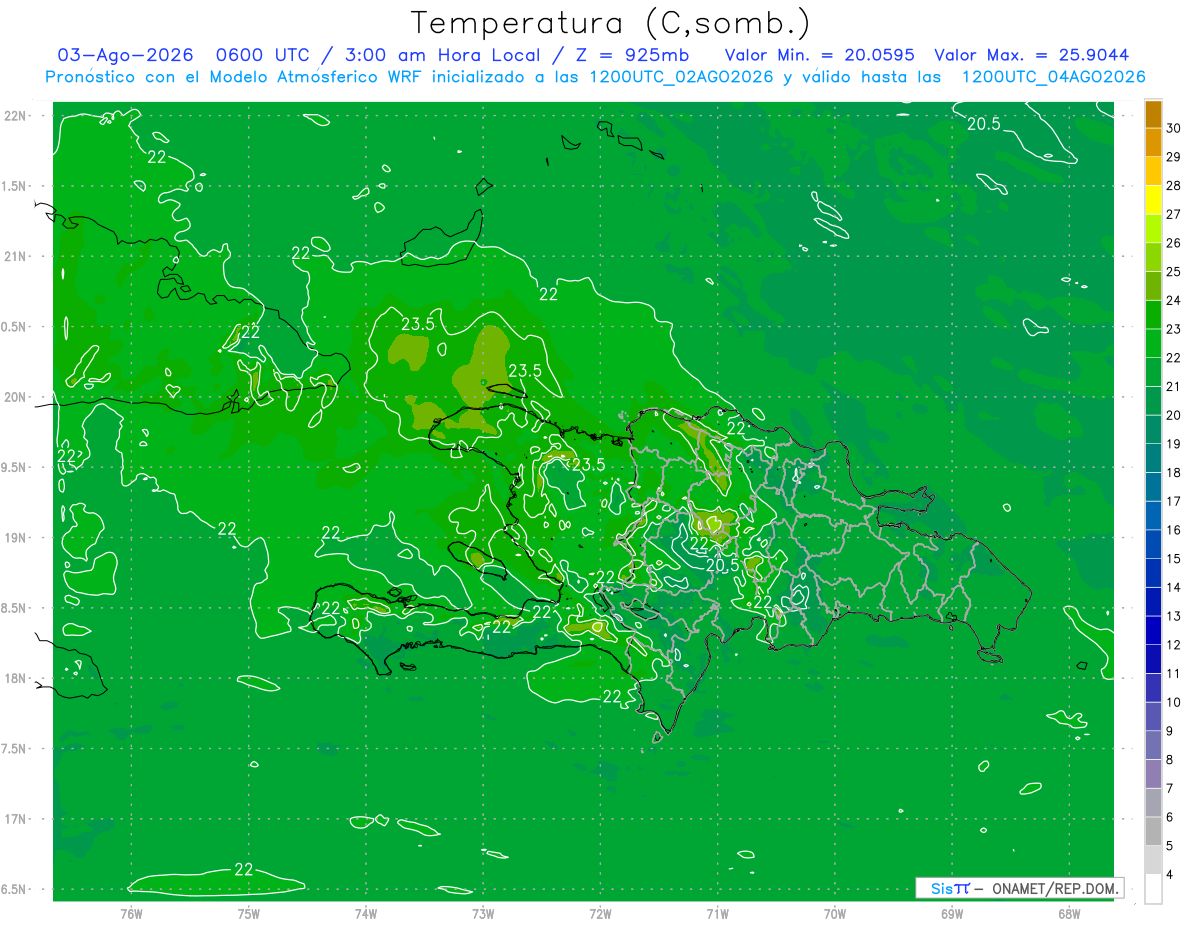Click the "20.5" contour label near the top-right corner

point(983,123)
